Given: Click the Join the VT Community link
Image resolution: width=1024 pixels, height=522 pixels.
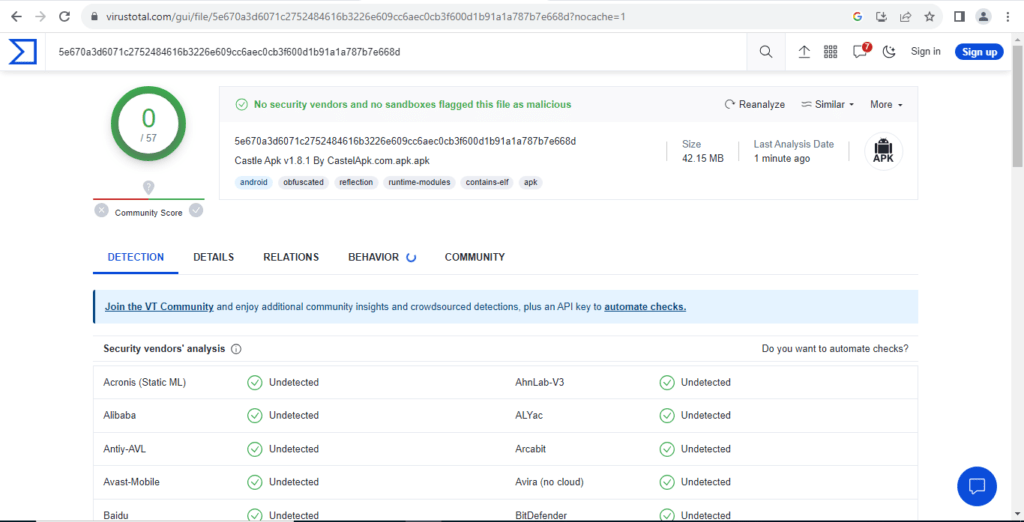Looking at the screenshot, I should tap(159, 306).
